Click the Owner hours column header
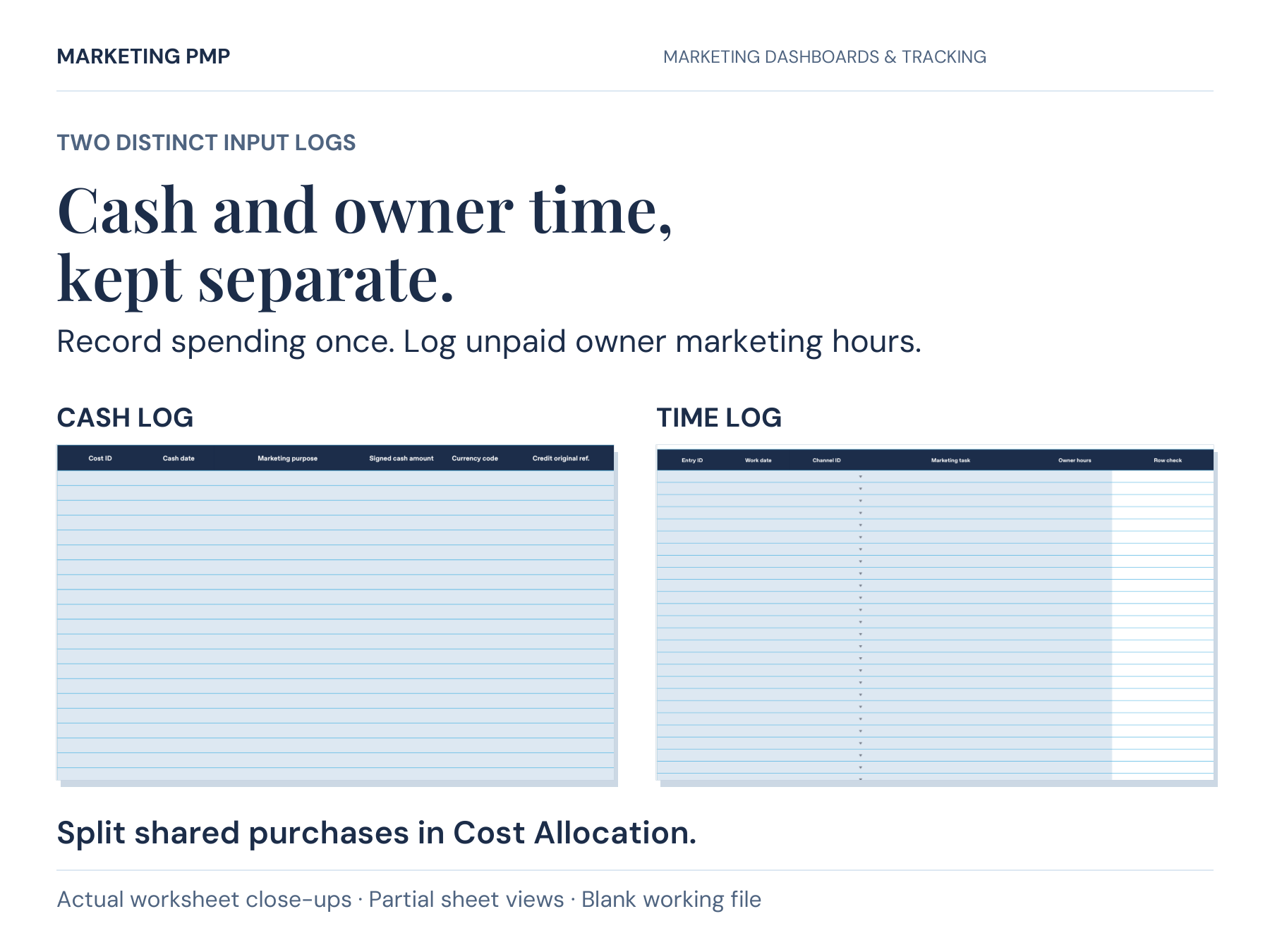Image resolution: width=1270 pixels, height=952 pixels. [x=1075, y=460]
